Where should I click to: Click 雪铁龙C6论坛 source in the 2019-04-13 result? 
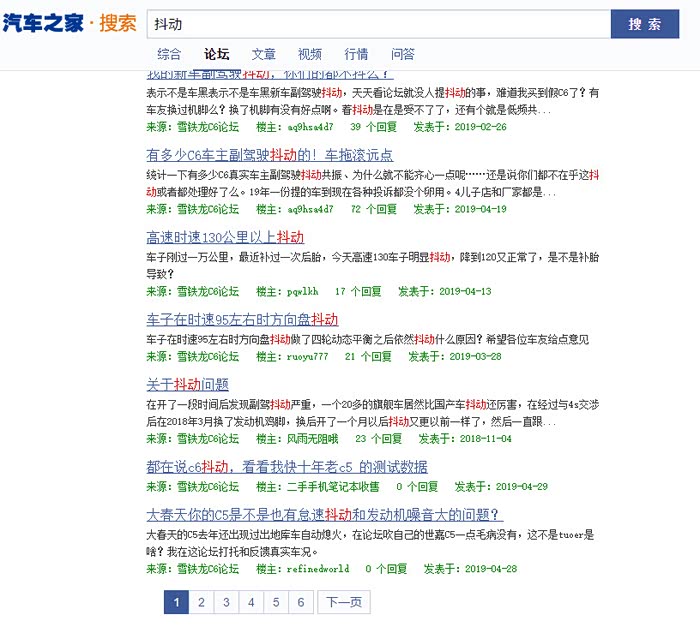coord(208,291)
